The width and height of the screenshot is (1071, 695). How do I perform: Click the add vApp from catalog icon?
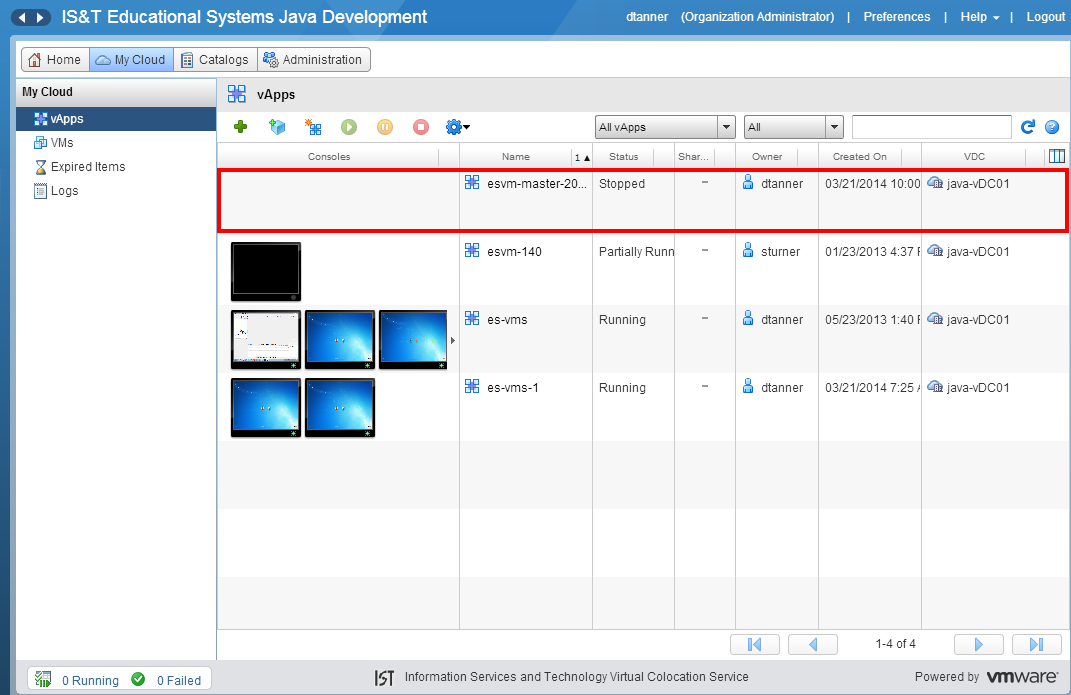pos(277,127)
